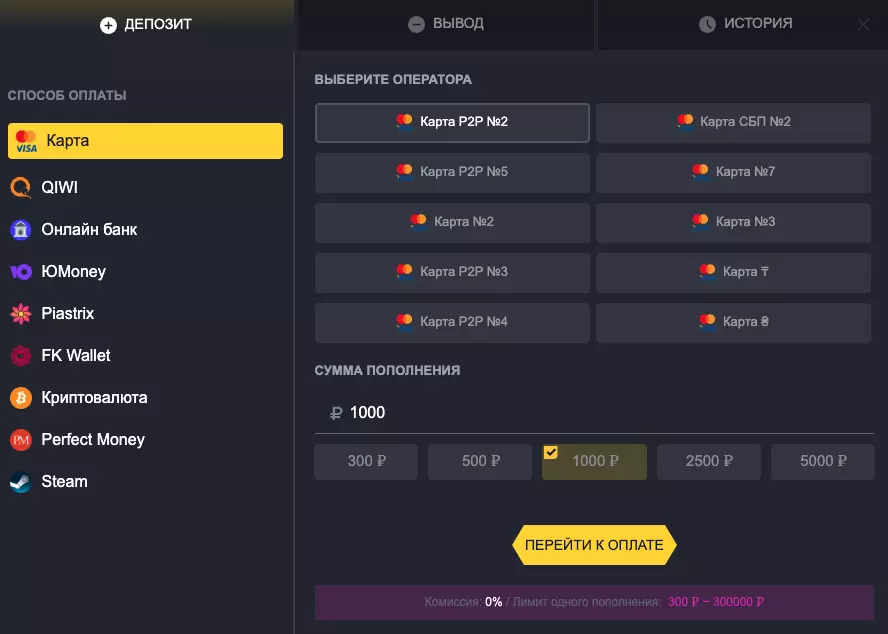The image size is (888, 634).
Task: Click the Bitcoin icon for Криптовалюта
Action: (x=21, y=397)
